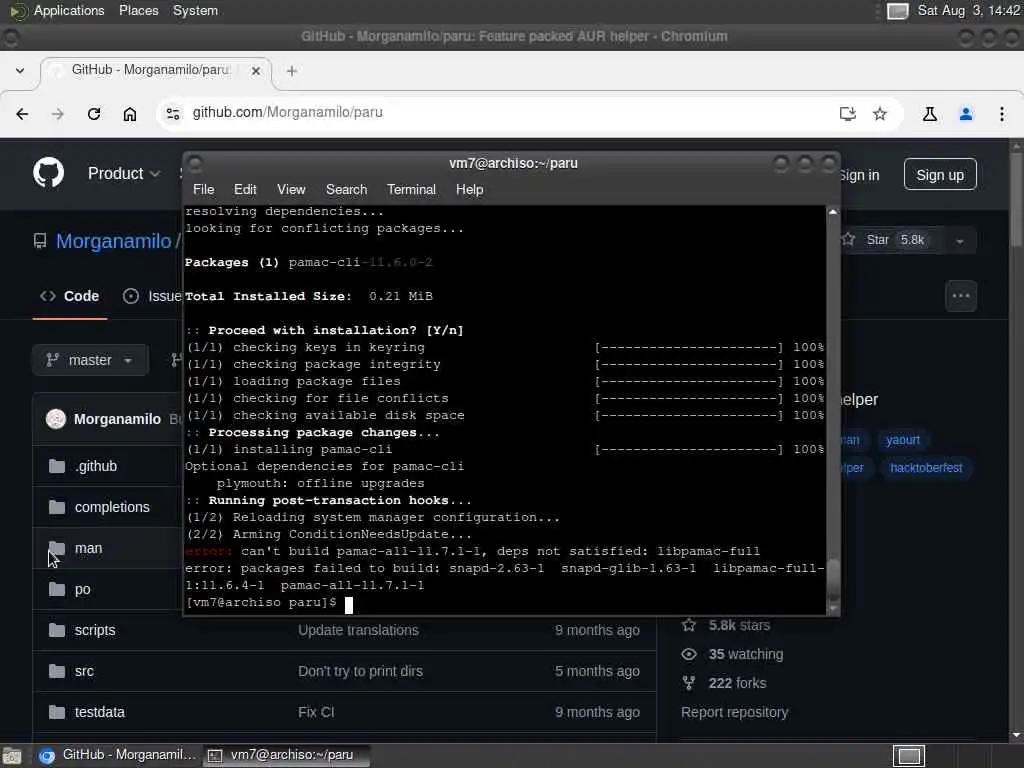The width and height of the screenshot is (1024, 768).
Task: Open the .github folder
Action: click(x=96, y=466)
